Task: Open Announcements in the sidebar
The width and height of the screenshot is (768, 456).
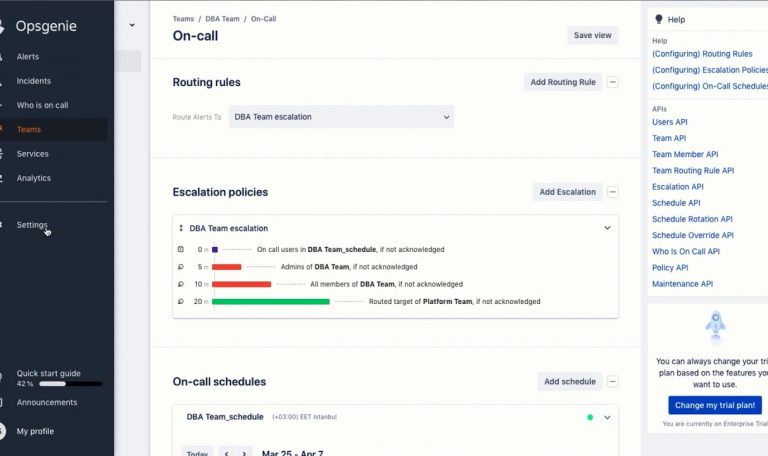Action: [47, 402]
